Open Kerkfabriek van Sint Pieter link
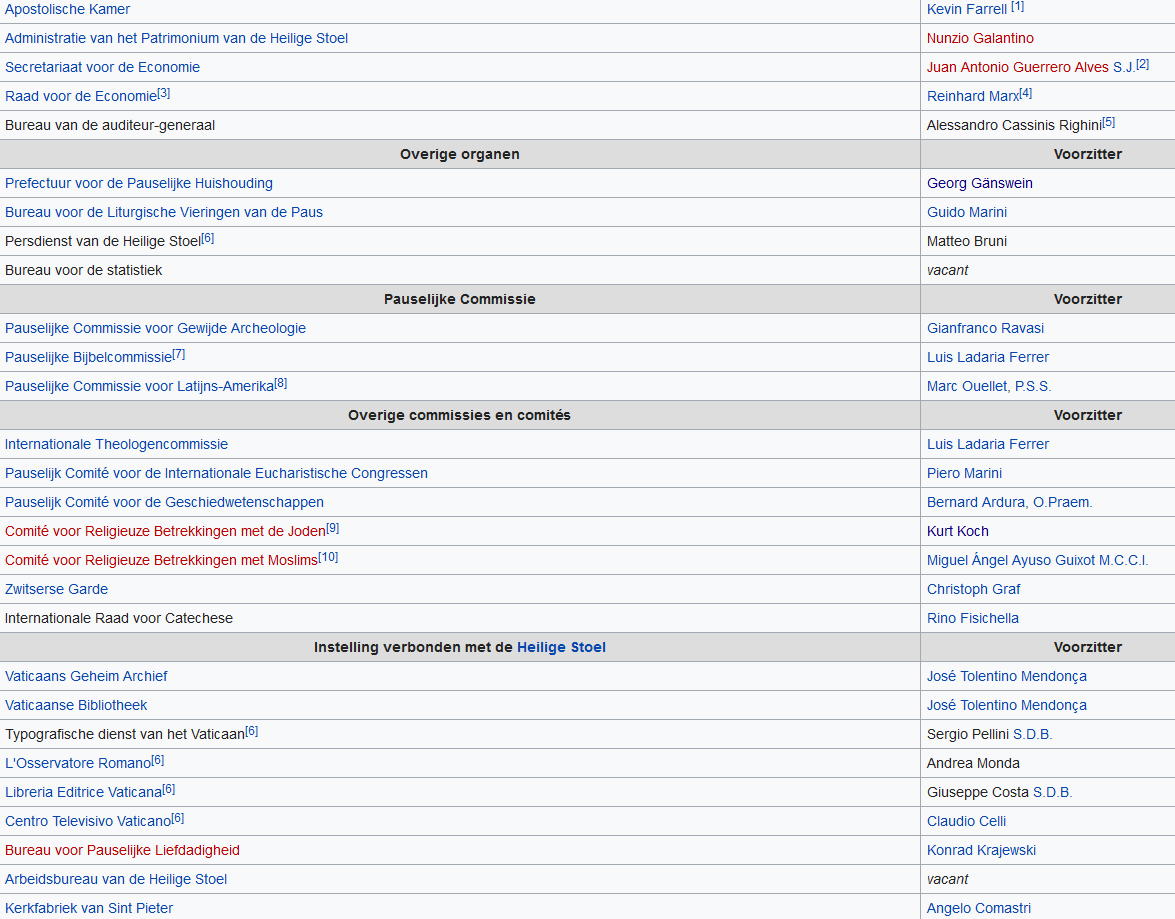1175x919 pixels. coord(88,909)
